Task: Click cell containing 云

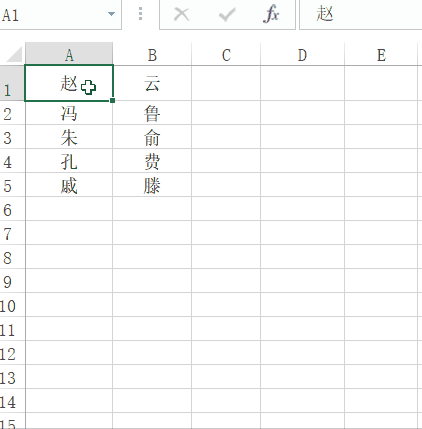Action: coord(152,83)
